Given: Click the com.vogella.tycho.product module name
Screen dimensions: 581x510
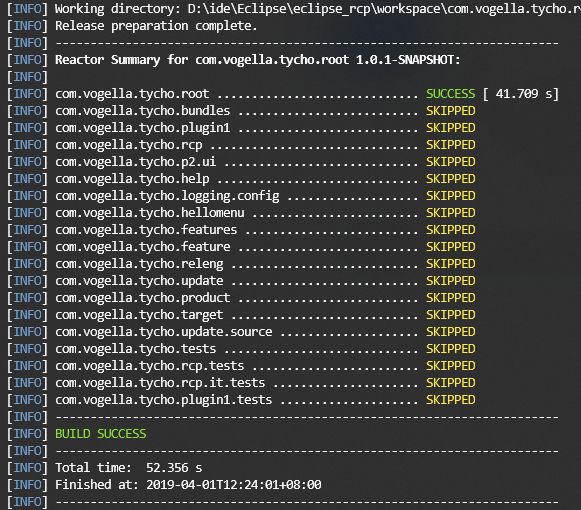Looking at the screenshot, I should coord(143,298).
